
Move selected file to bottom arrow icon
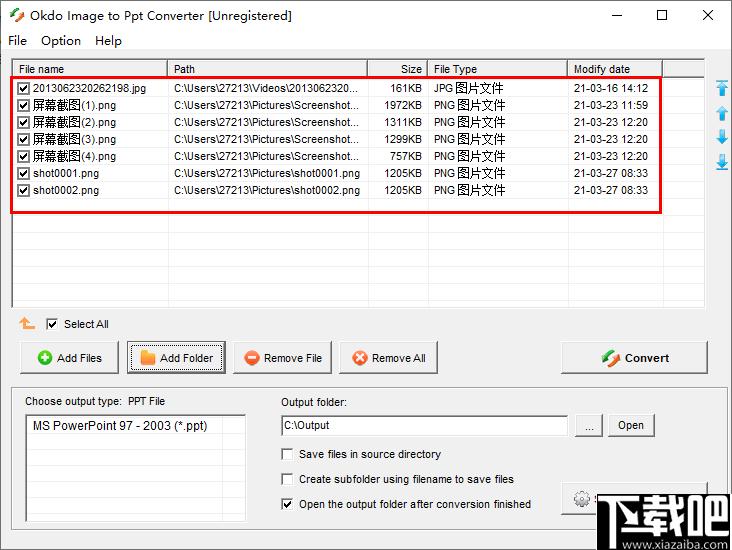[x=722, y=162]
